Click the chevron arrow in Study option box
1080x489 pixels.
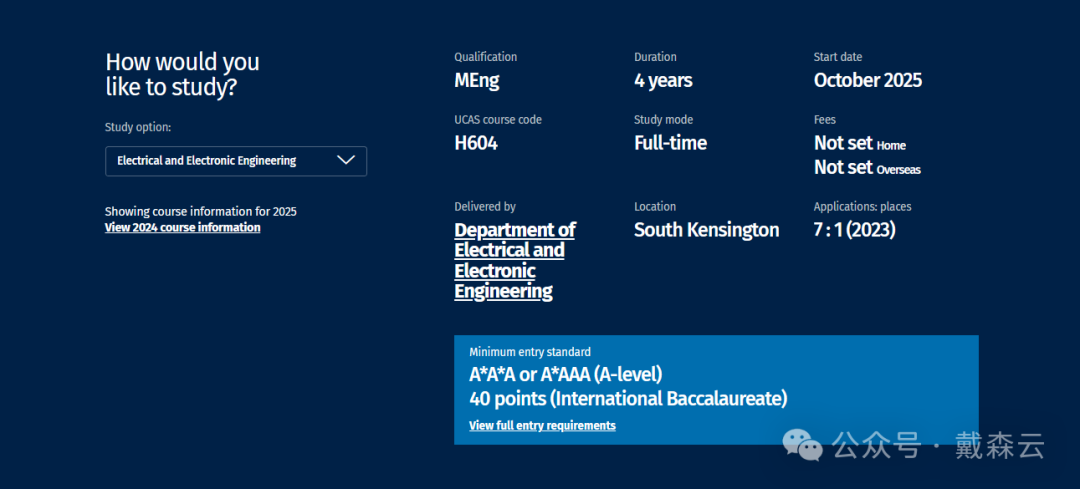(346, 160)
